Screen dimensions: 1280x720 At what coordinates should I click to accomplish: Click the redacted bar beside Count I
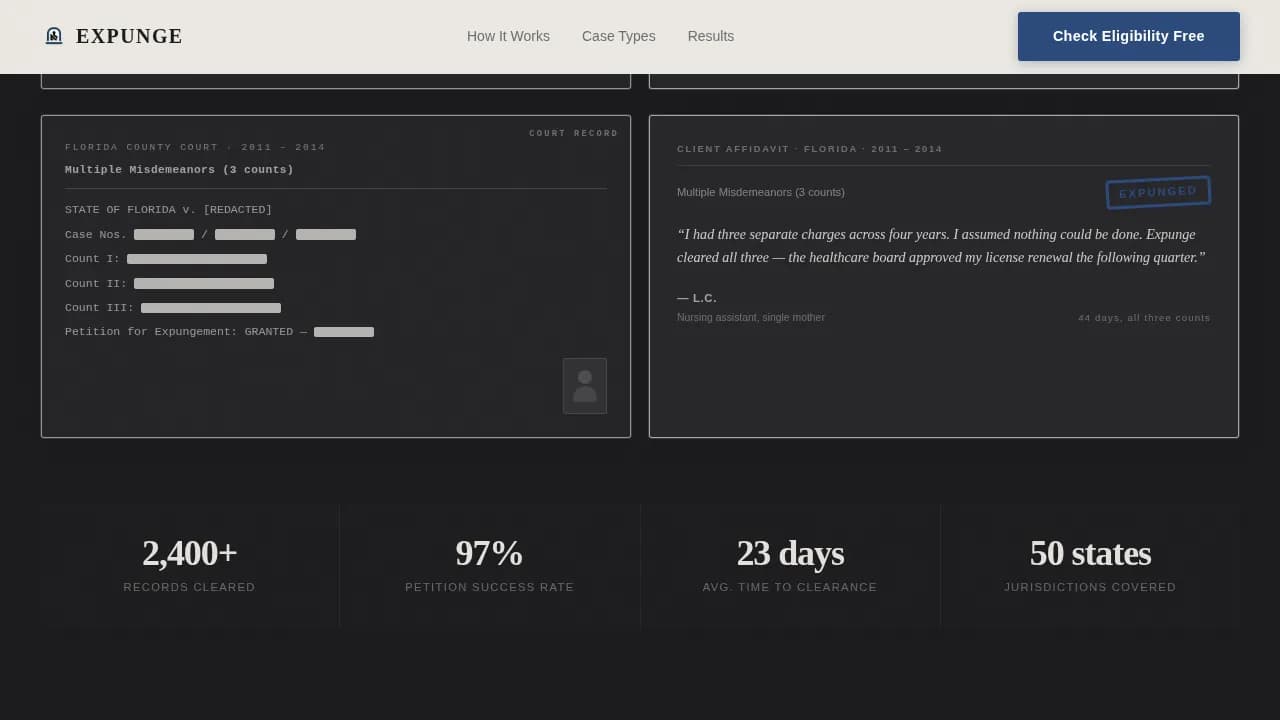coord(197,258)
